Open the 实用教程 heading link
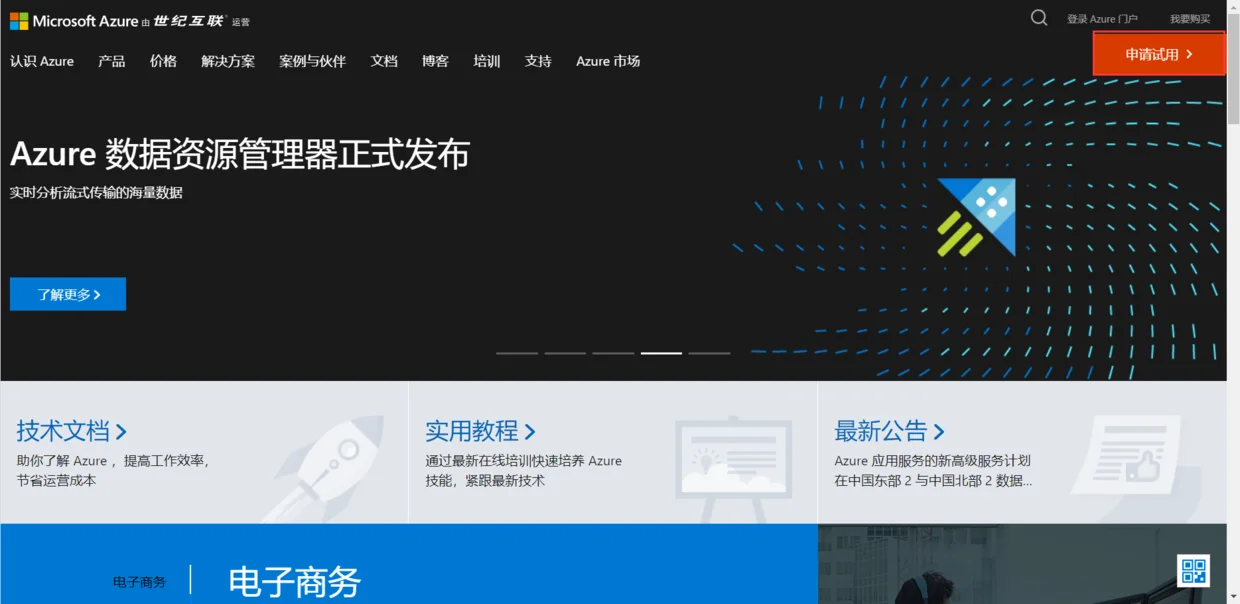1240x604 pixels. tap(480, 431)
